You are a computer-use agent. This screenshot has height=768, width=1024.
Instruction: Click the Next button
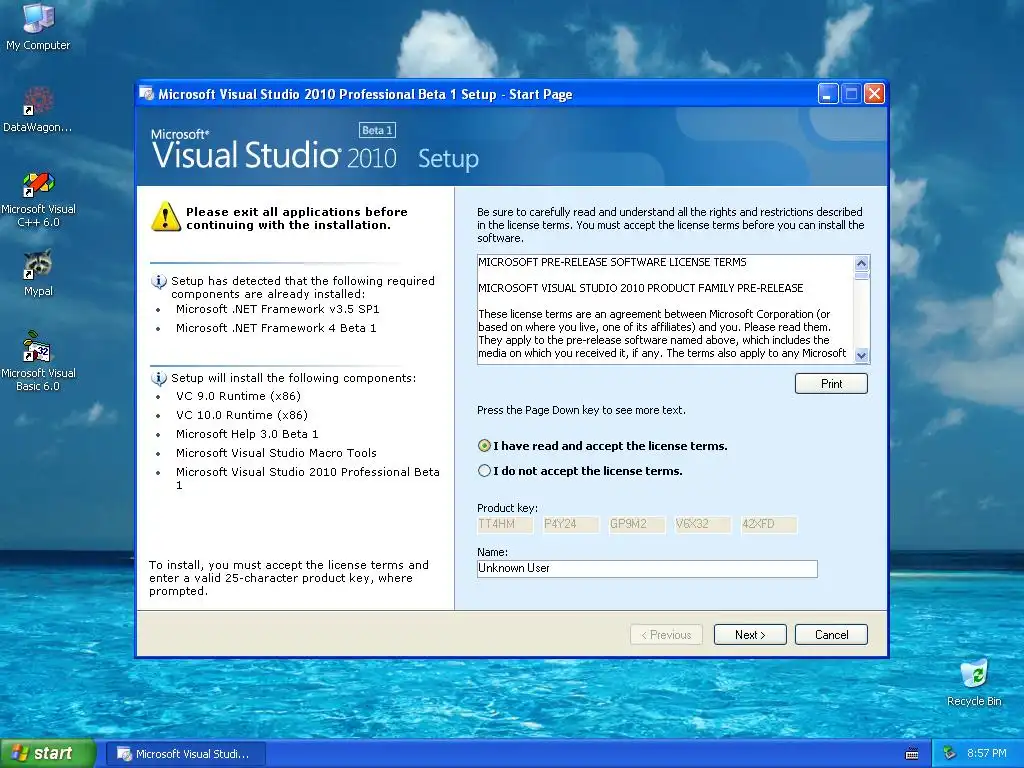tap(750, 635)
